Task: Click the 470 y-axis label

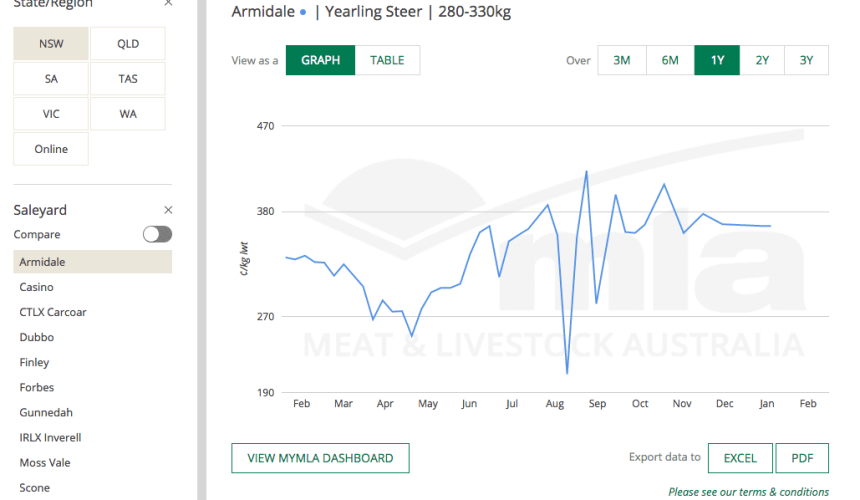Action: [x=265, y=126]
